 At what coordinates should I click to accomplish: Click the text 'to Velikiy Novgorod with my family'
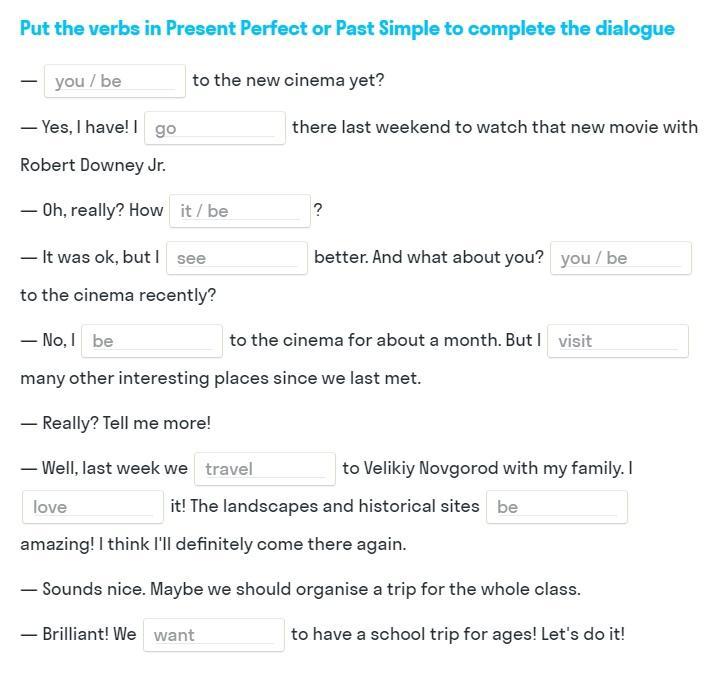(483, 468)
